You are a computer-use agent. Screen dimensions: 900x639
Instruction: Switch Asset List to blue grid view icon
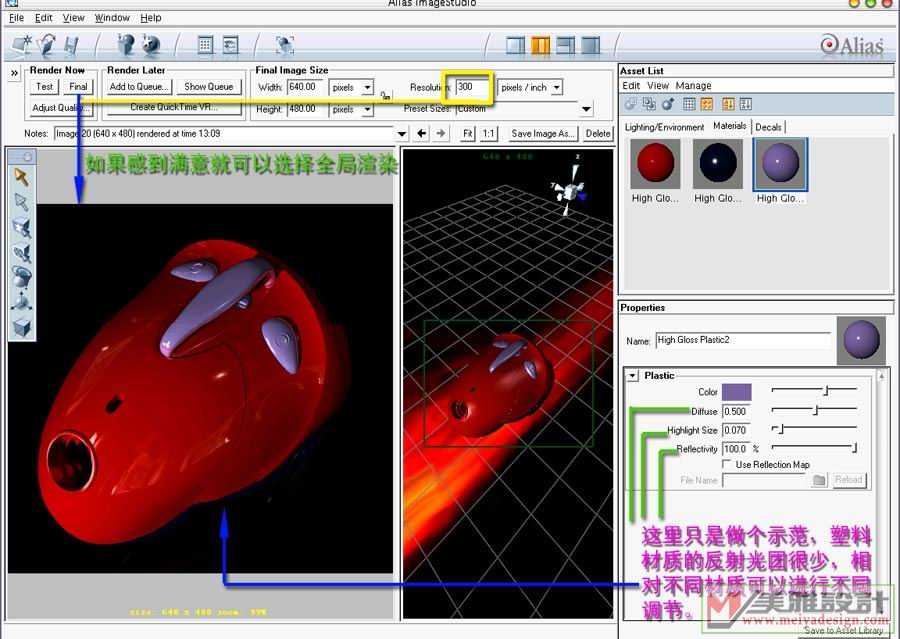[689, 104]
